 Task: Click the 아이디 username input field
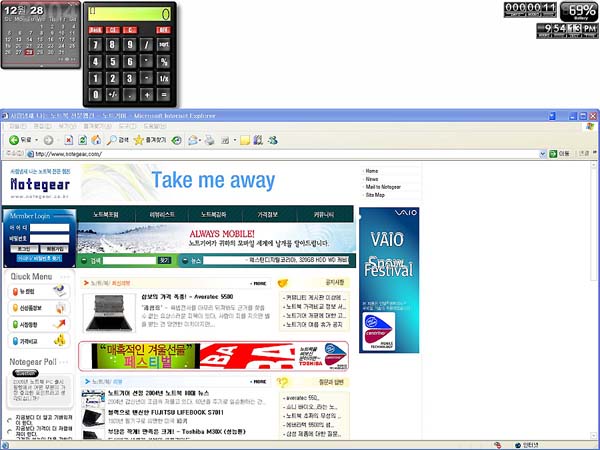click(x=49, y=228)
